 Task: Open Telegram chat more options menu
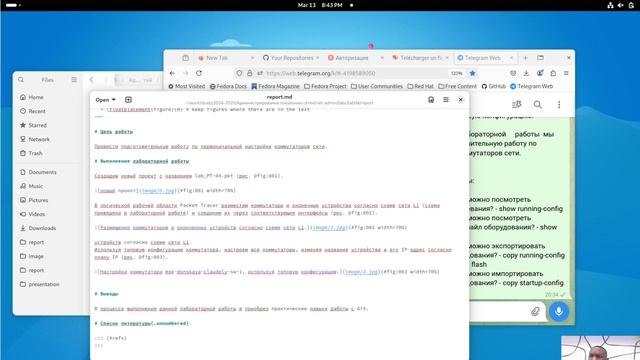[x=559, y=104]
